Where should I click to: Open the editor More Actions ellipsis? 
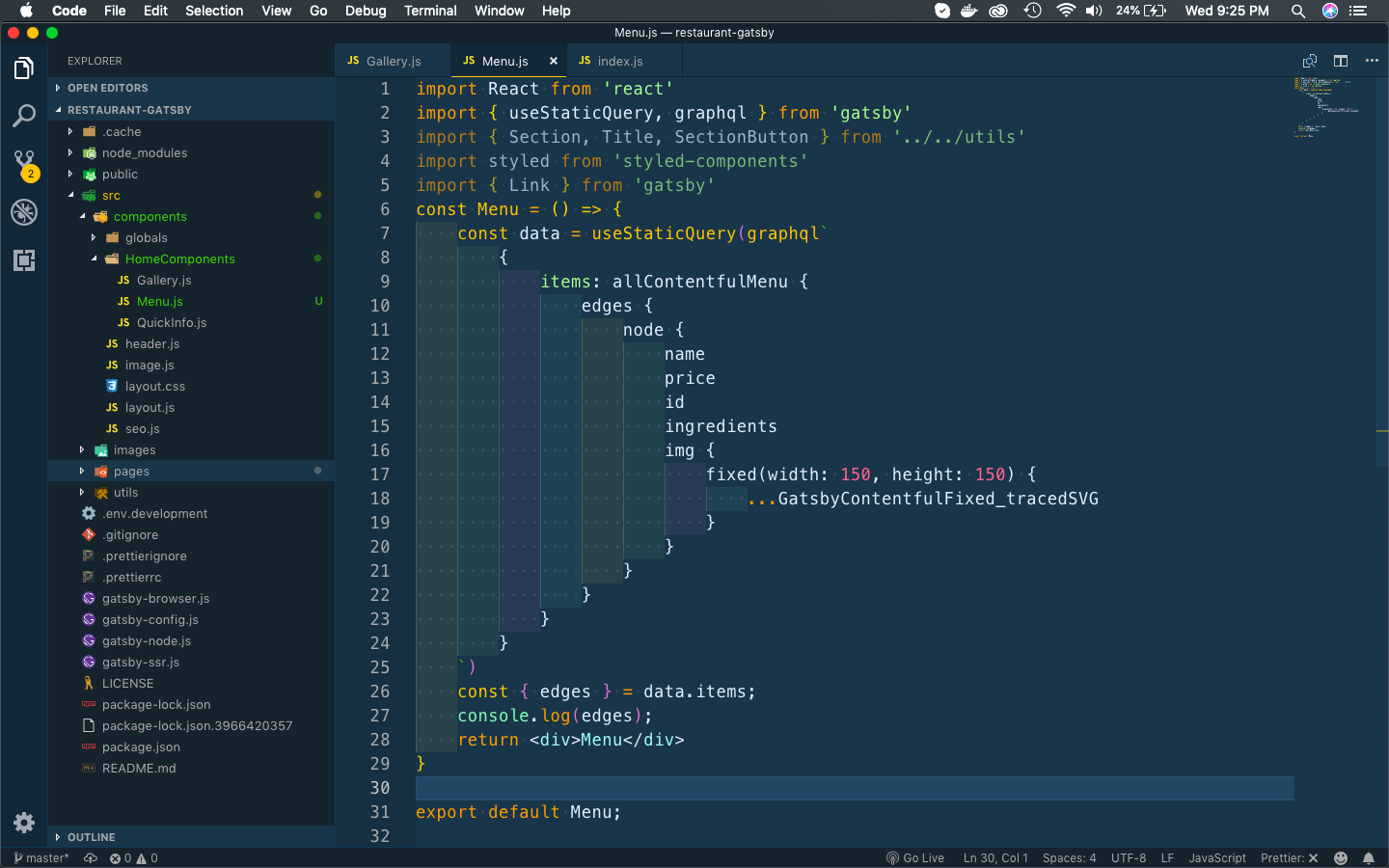1372,61
